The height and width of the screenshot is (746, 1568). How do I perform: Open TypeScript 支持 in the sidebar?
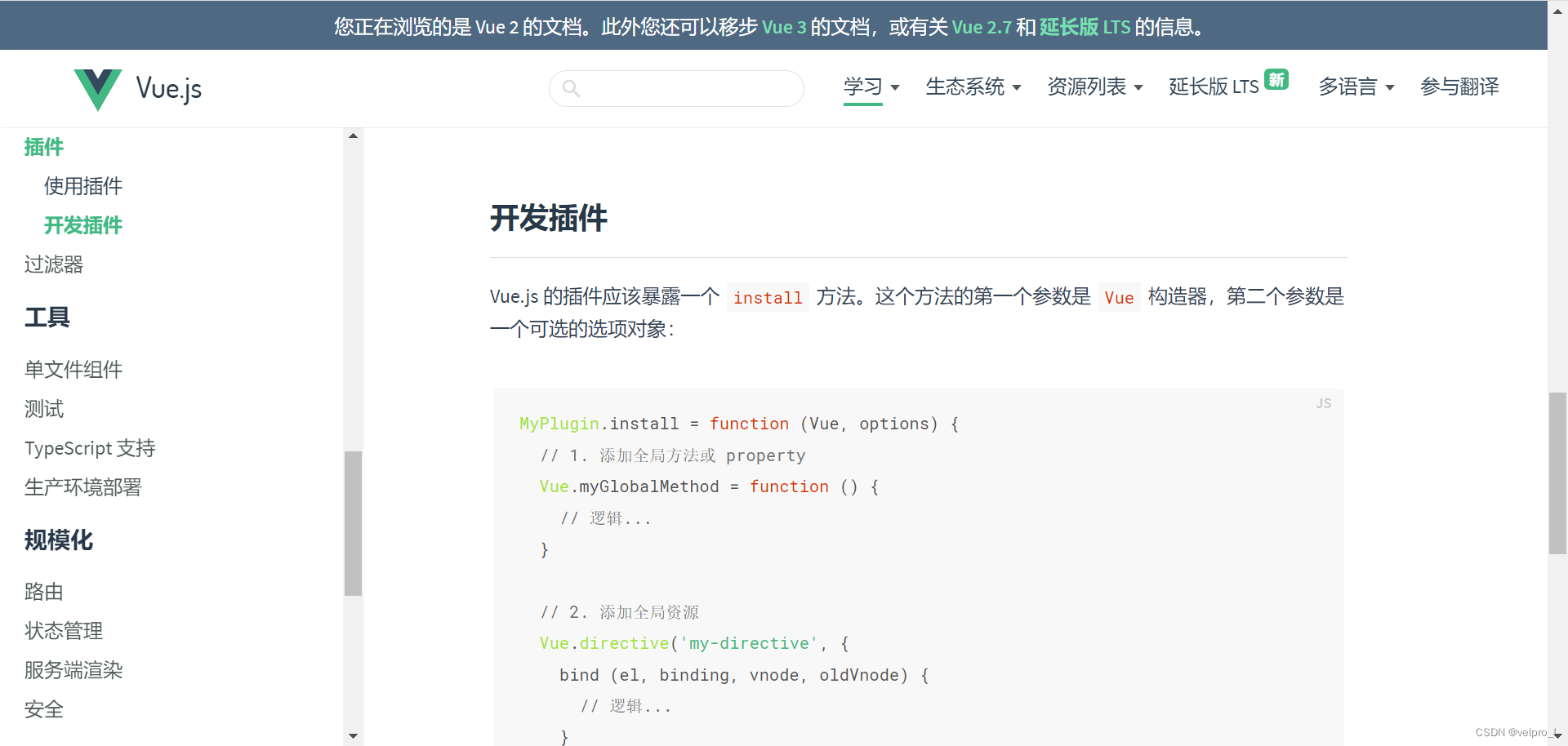click(x=90, y=448)
